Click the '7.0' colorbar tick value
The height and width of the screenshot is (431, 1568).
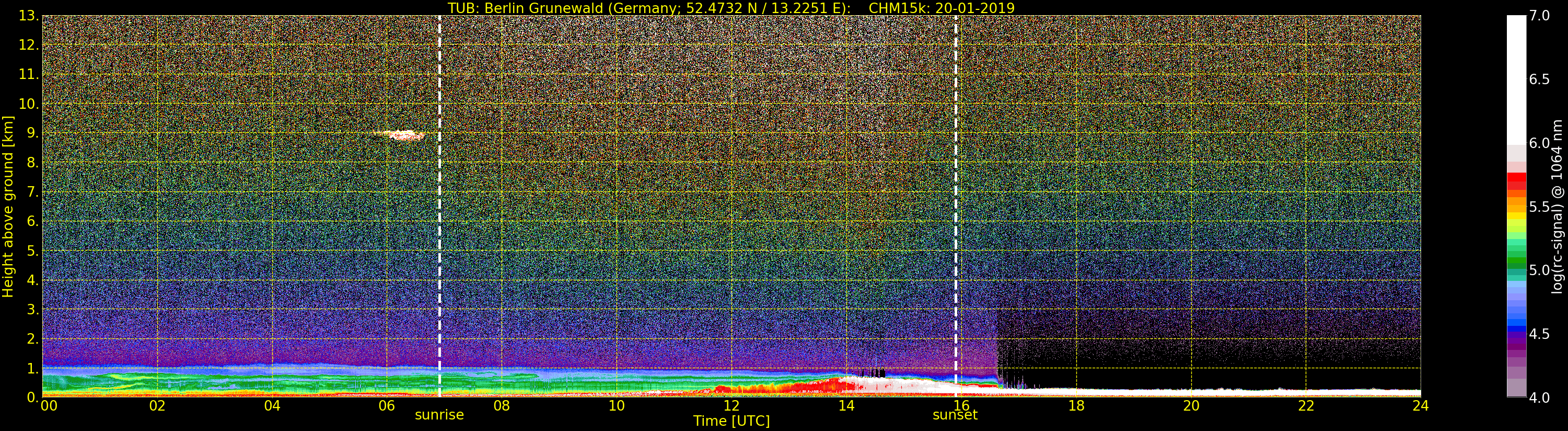pos(1539,16)
